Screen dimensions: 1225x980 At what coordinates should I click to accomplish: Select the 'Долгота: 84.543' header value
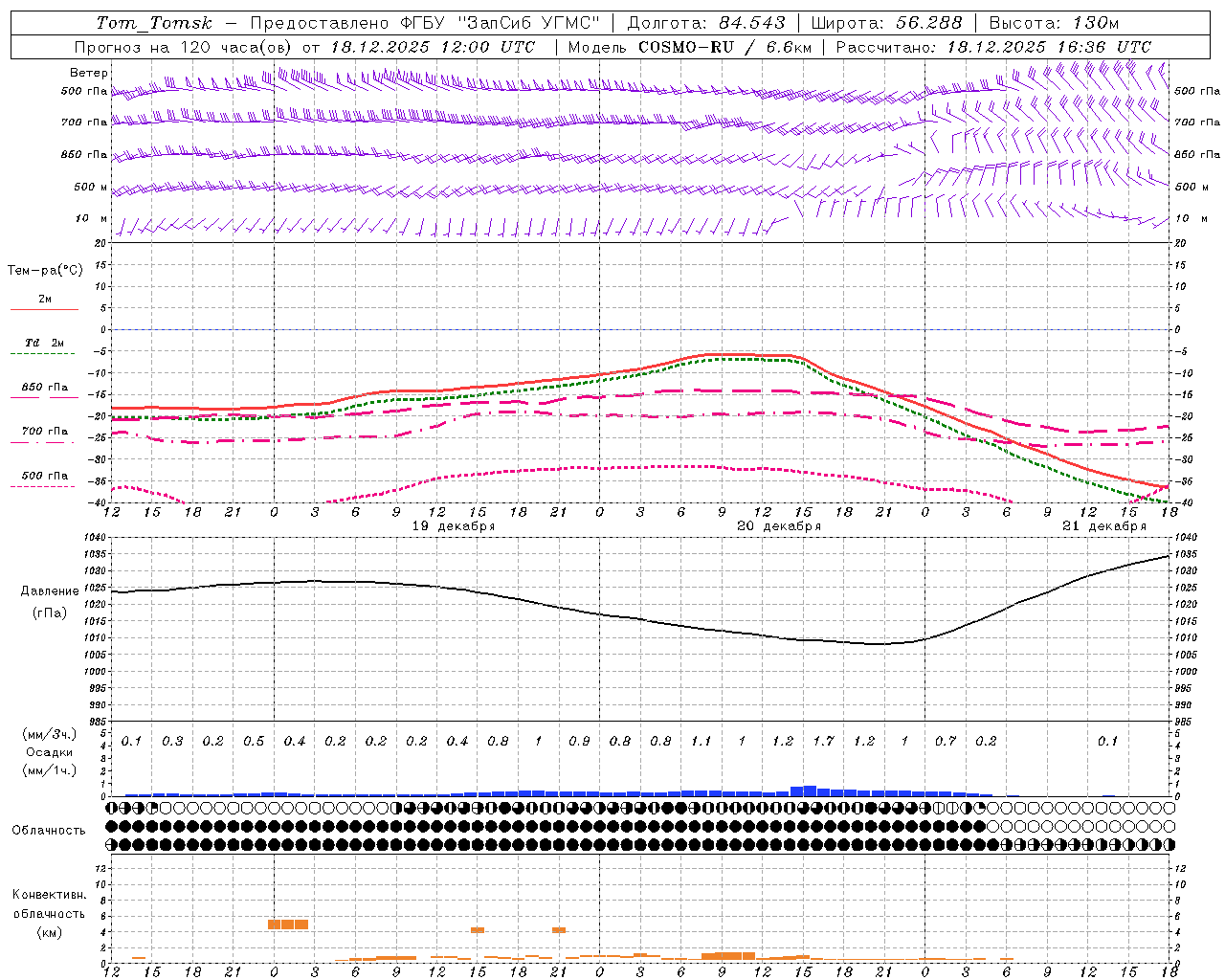[706, 23]
